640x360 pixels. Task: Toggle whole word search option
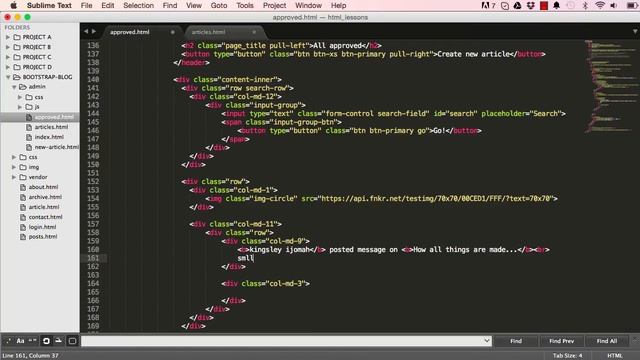(x=33, y=341)
